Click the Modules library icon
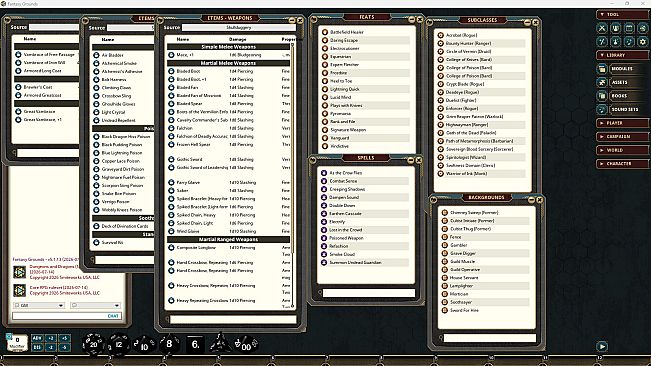The image size is (651, 366). [x=602, y=69]
